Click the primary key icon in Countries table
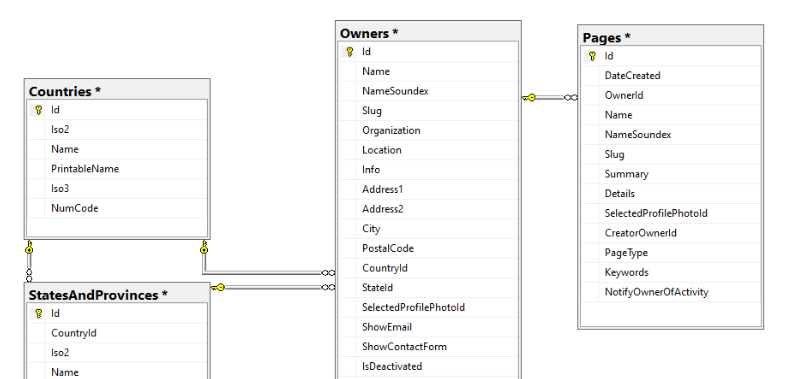The image size is (794, 379). pyautogui.click(x=38, y=110)
